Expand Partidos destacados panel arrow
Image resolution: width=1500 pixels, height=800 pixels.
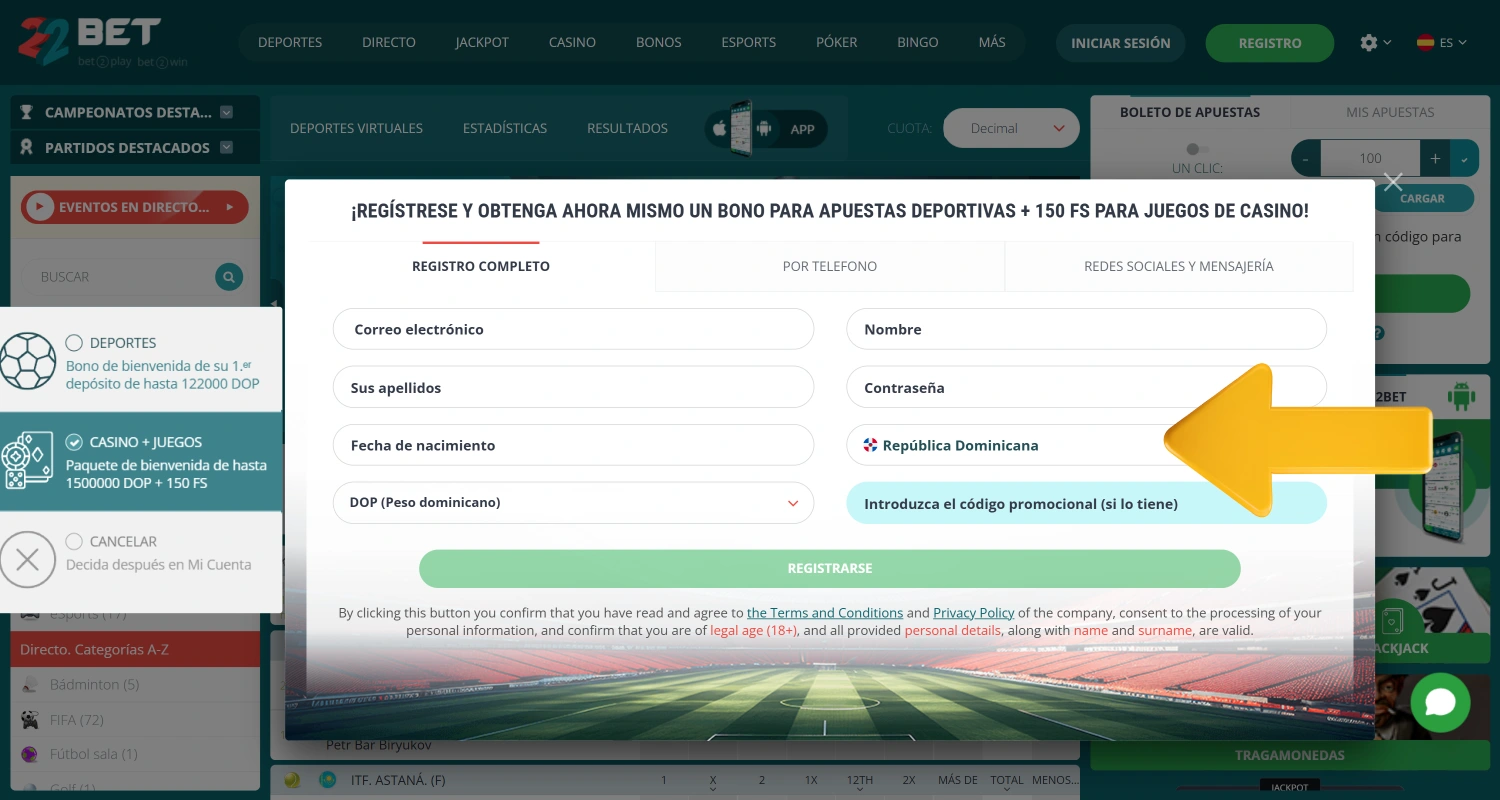[x=226, y=147]
